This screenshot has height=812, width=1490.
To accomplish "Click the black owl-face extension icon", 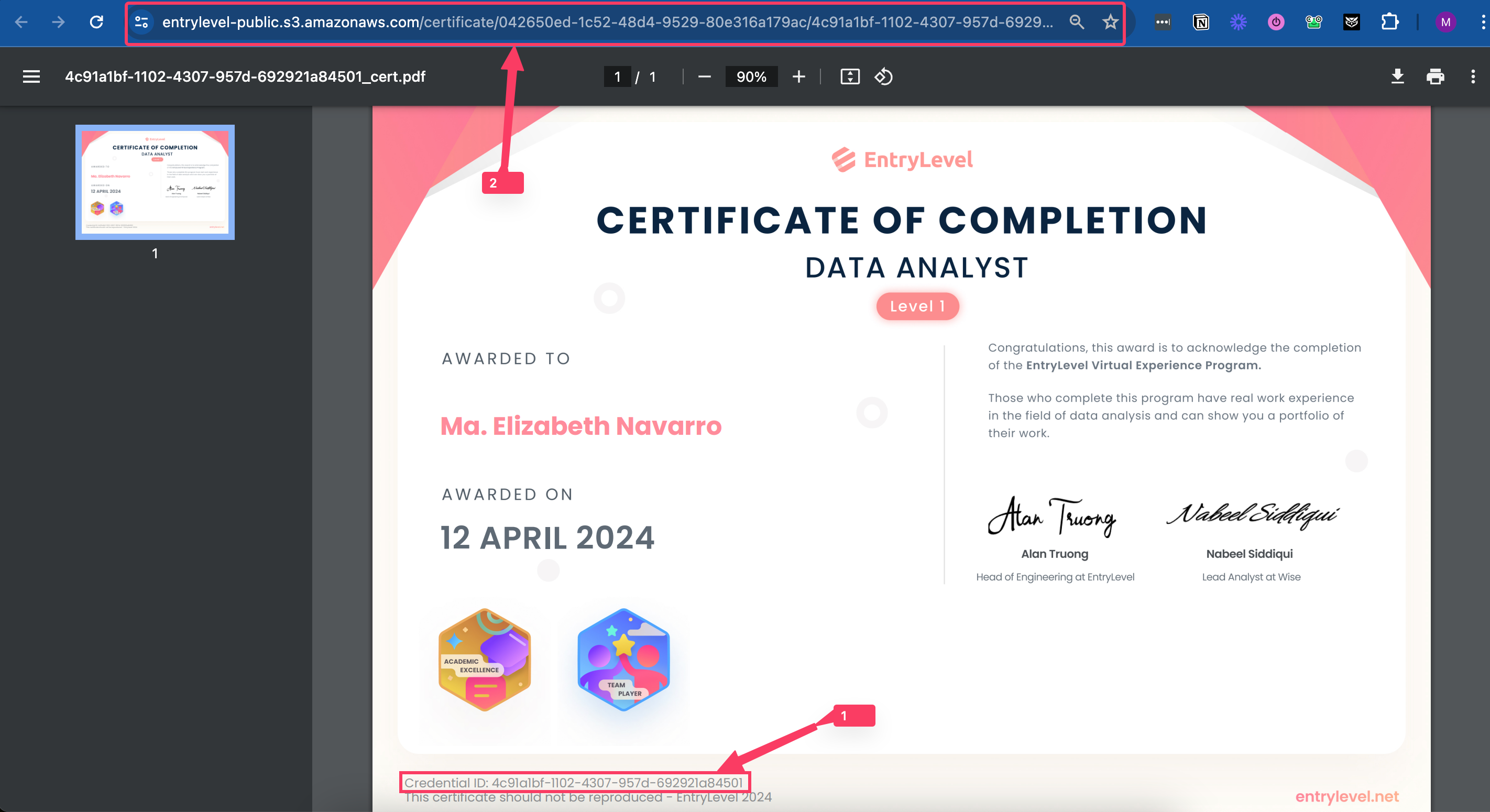I will point(1351,22).
